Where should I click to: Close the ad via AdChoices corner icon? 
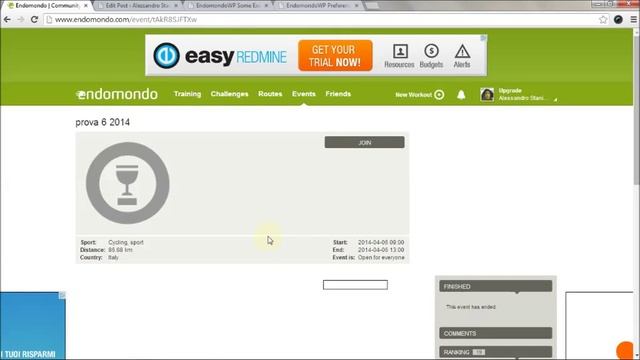(x=483, y=38)
